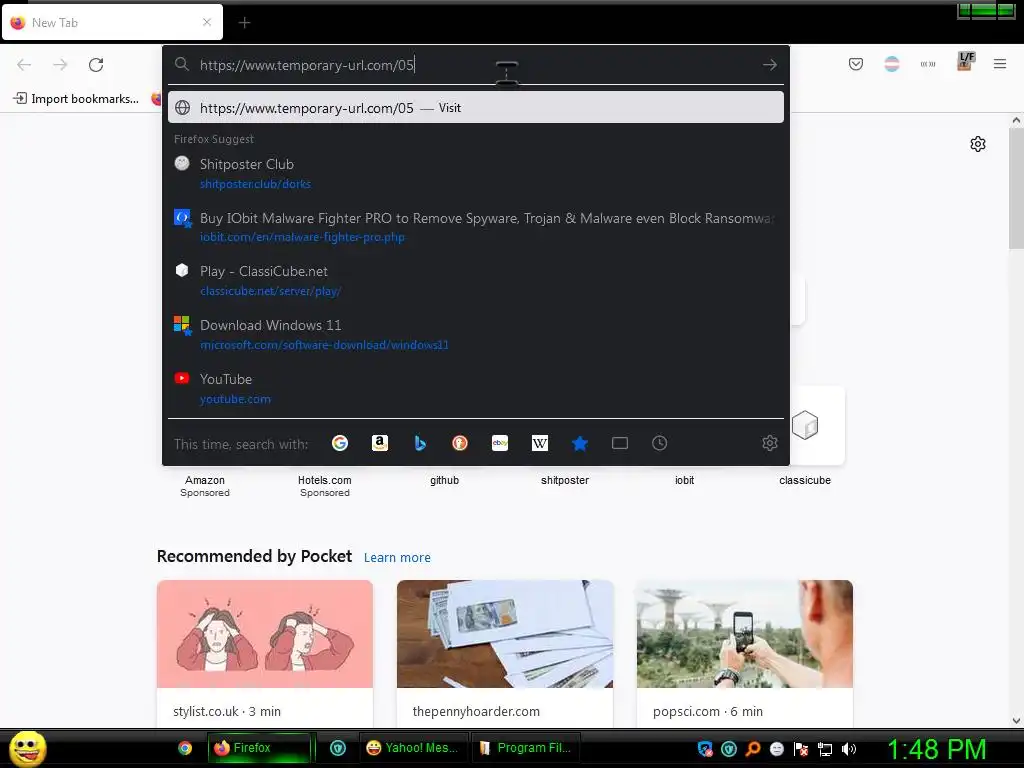The width and height of the screenshot is (1024, 768).
Task: Open a new tab with plus button
Action: pyautogui.click(x=244, y=23)
